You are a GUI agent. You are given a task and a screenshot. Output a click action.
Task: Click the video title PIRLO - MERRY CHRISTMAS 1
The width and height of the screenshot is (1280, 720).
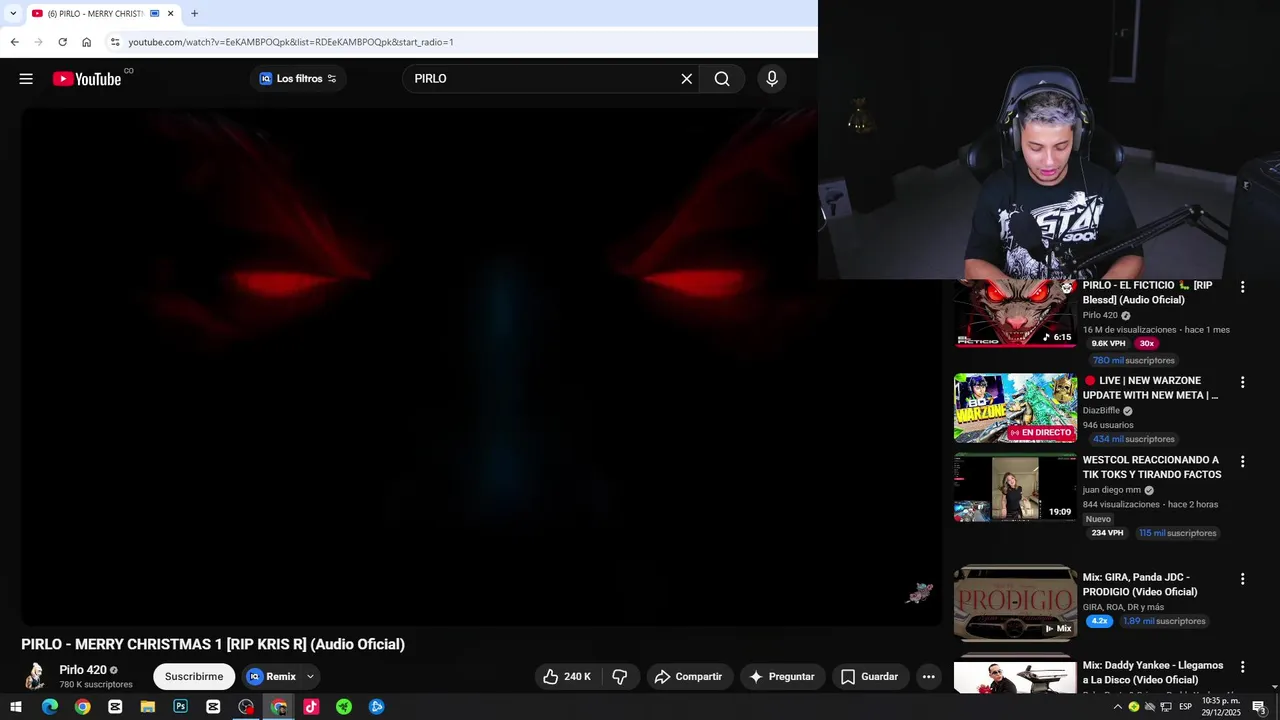pyautogui.click(x=213, y=644)
